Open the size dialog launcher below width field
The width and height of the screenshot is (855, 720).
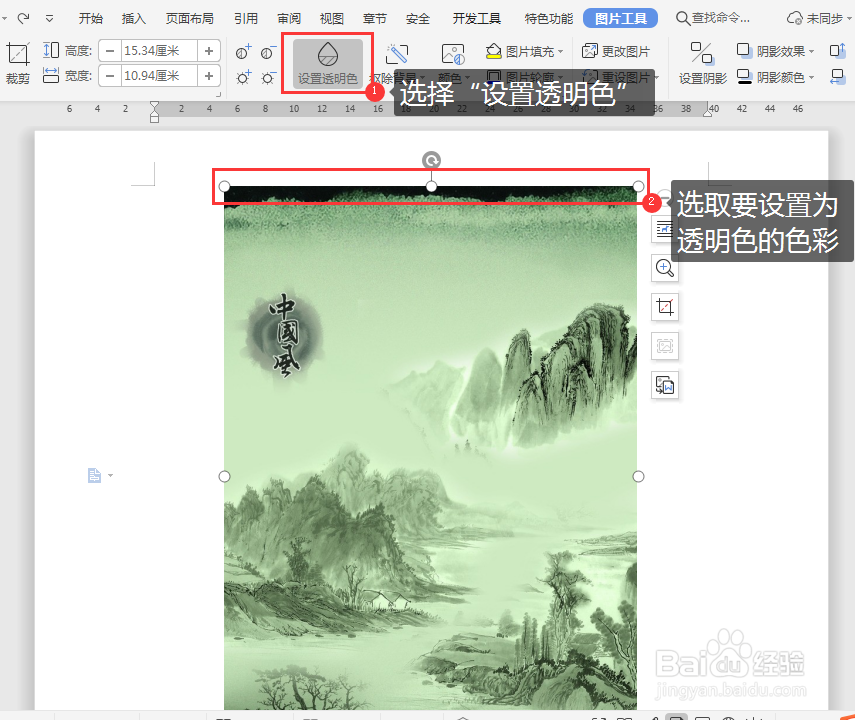pyautogui.click(x=219, y=95)
